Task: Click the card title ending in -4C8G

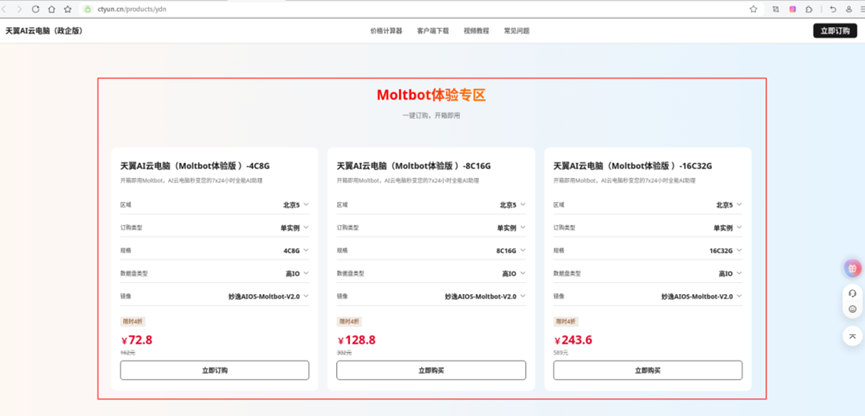Action: 195,166
